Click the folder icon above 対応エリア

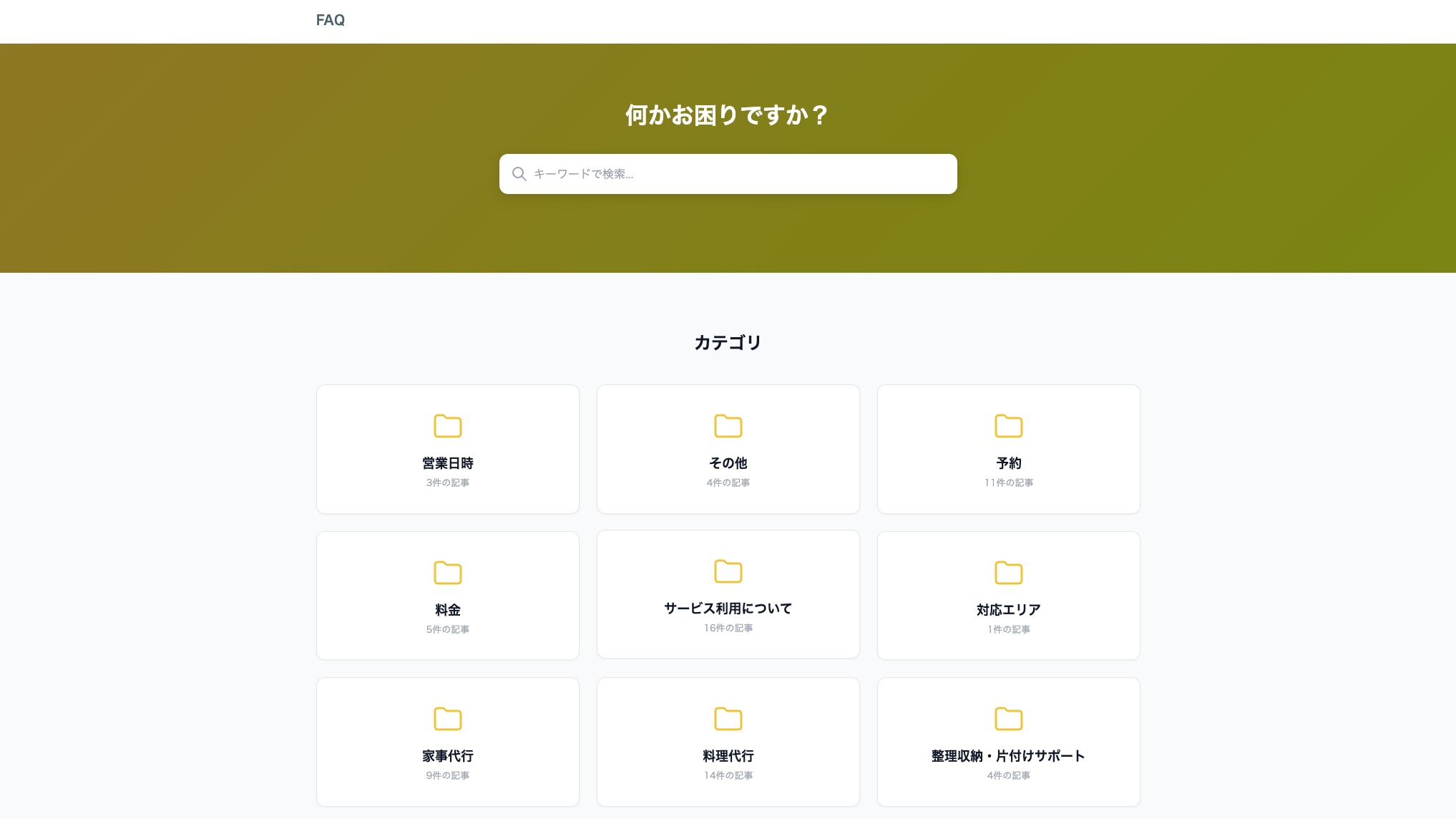tap(1008, 573)
